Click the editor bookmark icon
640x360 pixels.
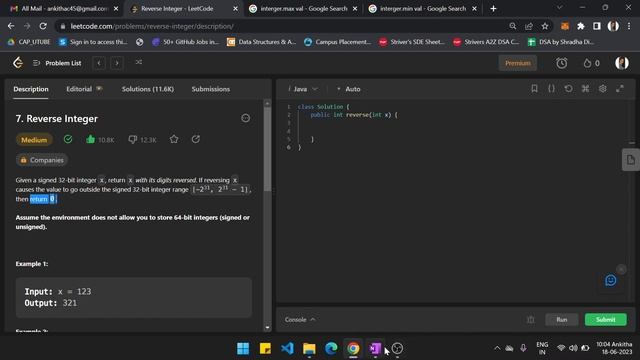point(534,89)
